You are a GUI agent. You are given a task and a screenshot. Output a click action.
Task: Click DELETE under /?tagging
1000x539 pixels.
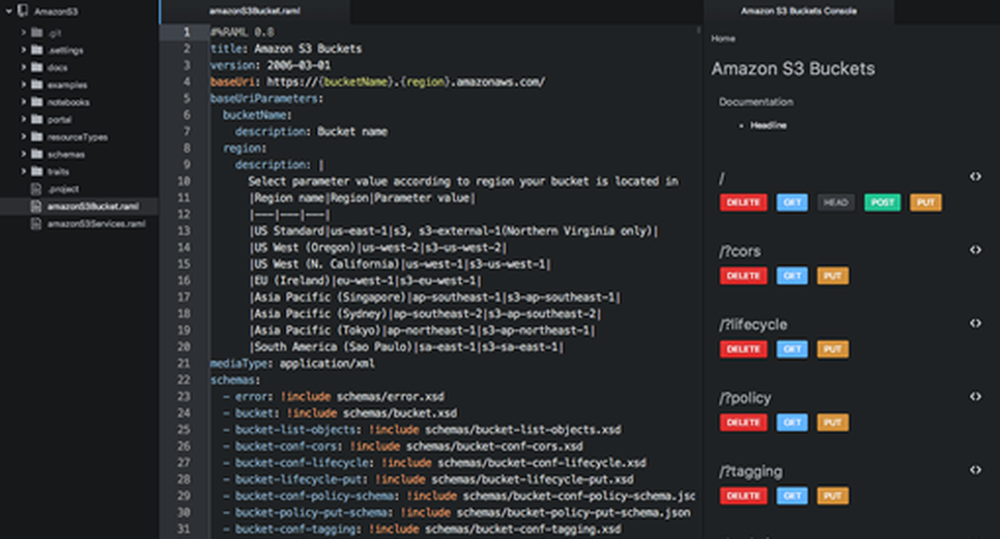pos(743,496)
